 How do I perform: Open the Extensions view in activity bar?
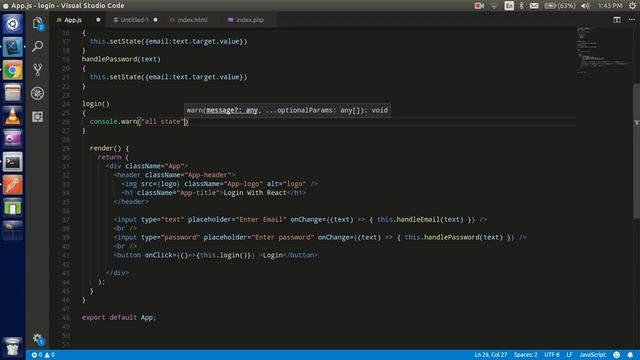[x=38, y=117]
